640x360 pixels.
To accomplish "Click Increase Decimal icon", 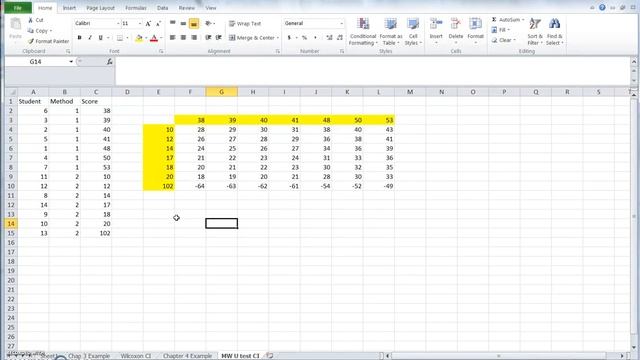I will coord(329,38).
